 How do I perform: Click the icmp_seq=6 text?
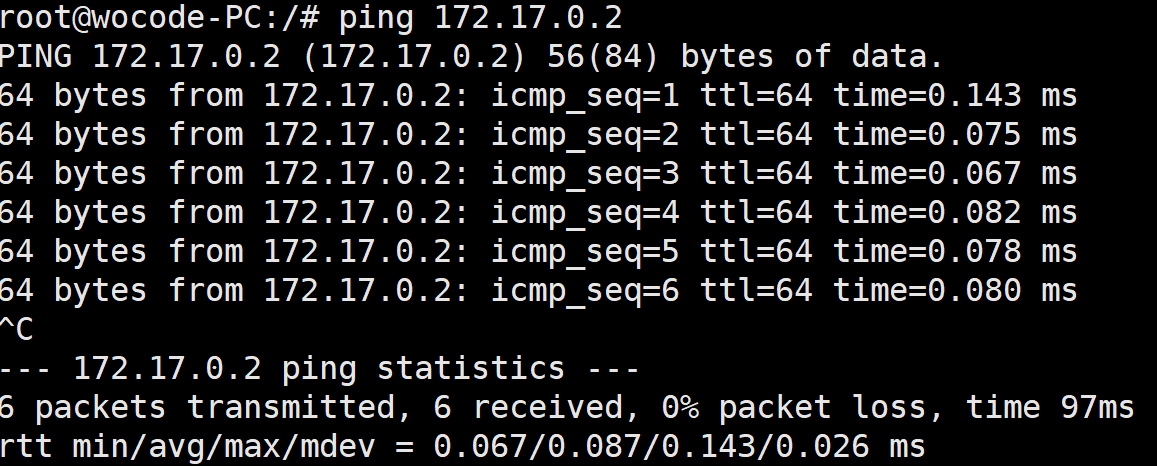[585, 290]
